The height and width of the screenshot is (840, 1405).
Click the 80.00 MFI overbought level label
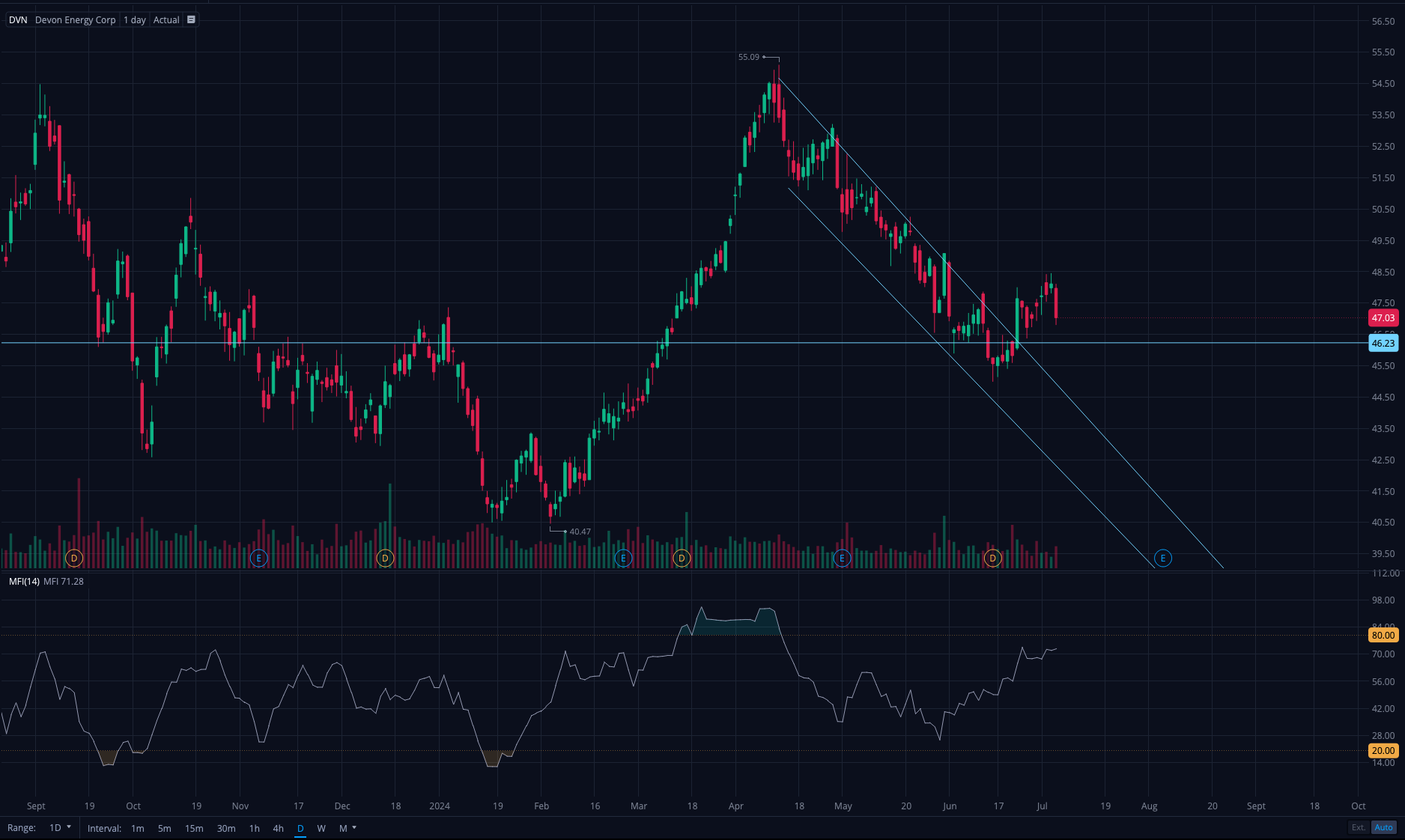point(1383,636)
